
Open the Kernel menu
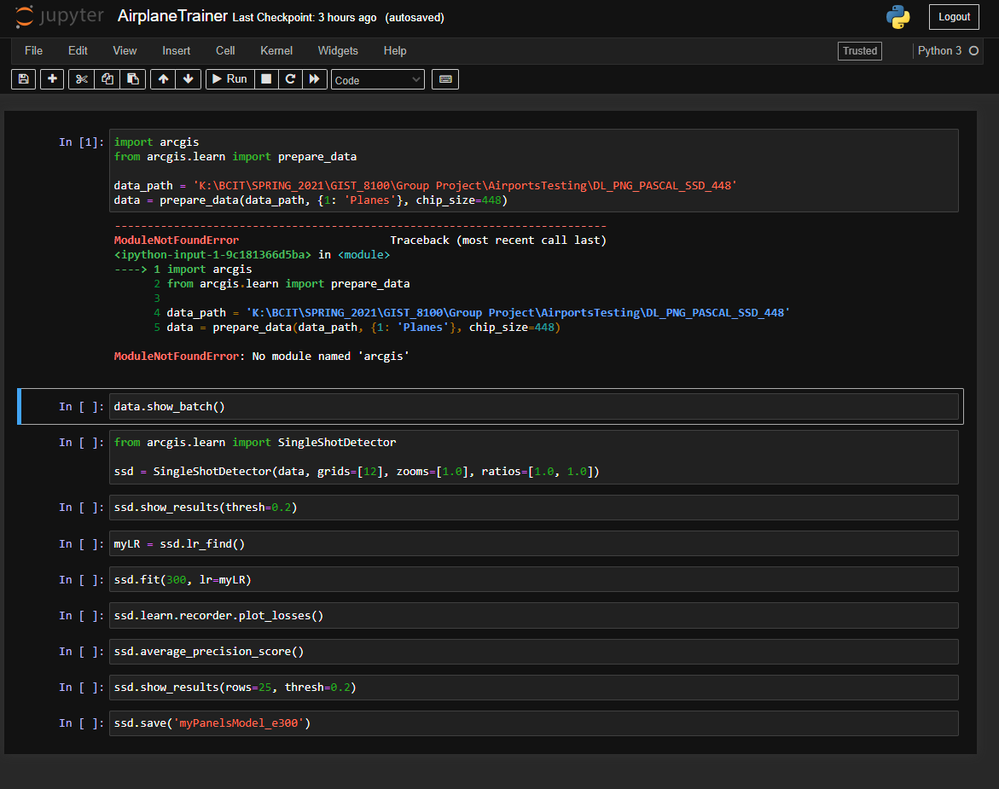pos(276,51)
